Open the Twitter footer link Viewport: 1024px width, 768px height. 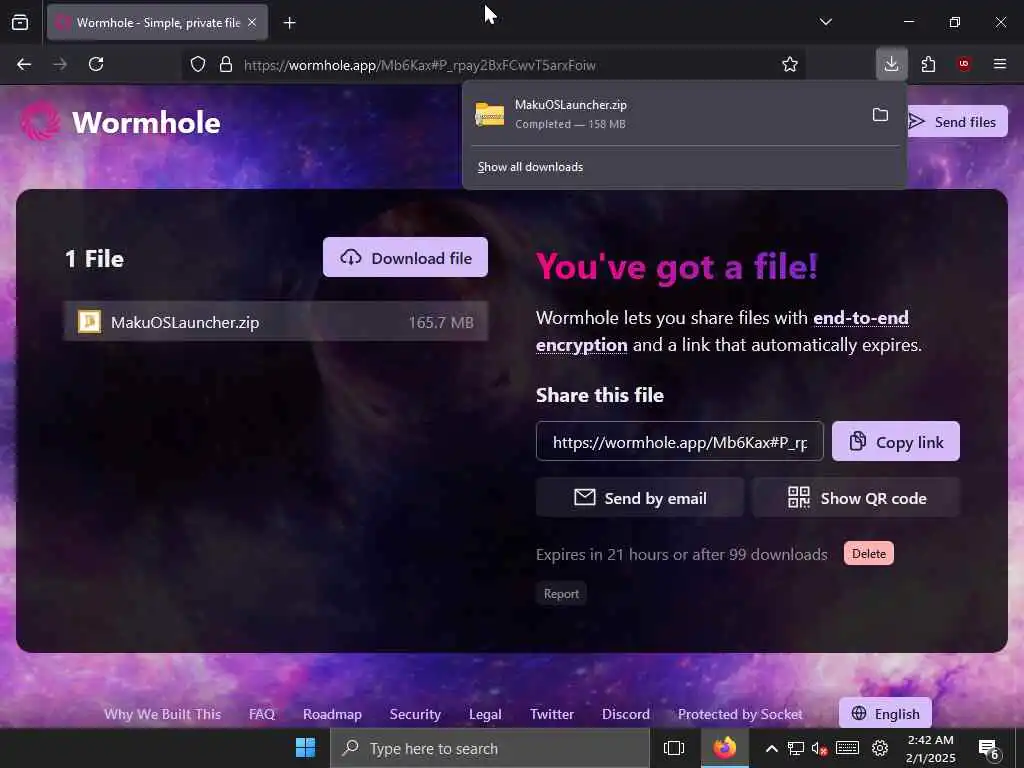click(x=552, y=714)
